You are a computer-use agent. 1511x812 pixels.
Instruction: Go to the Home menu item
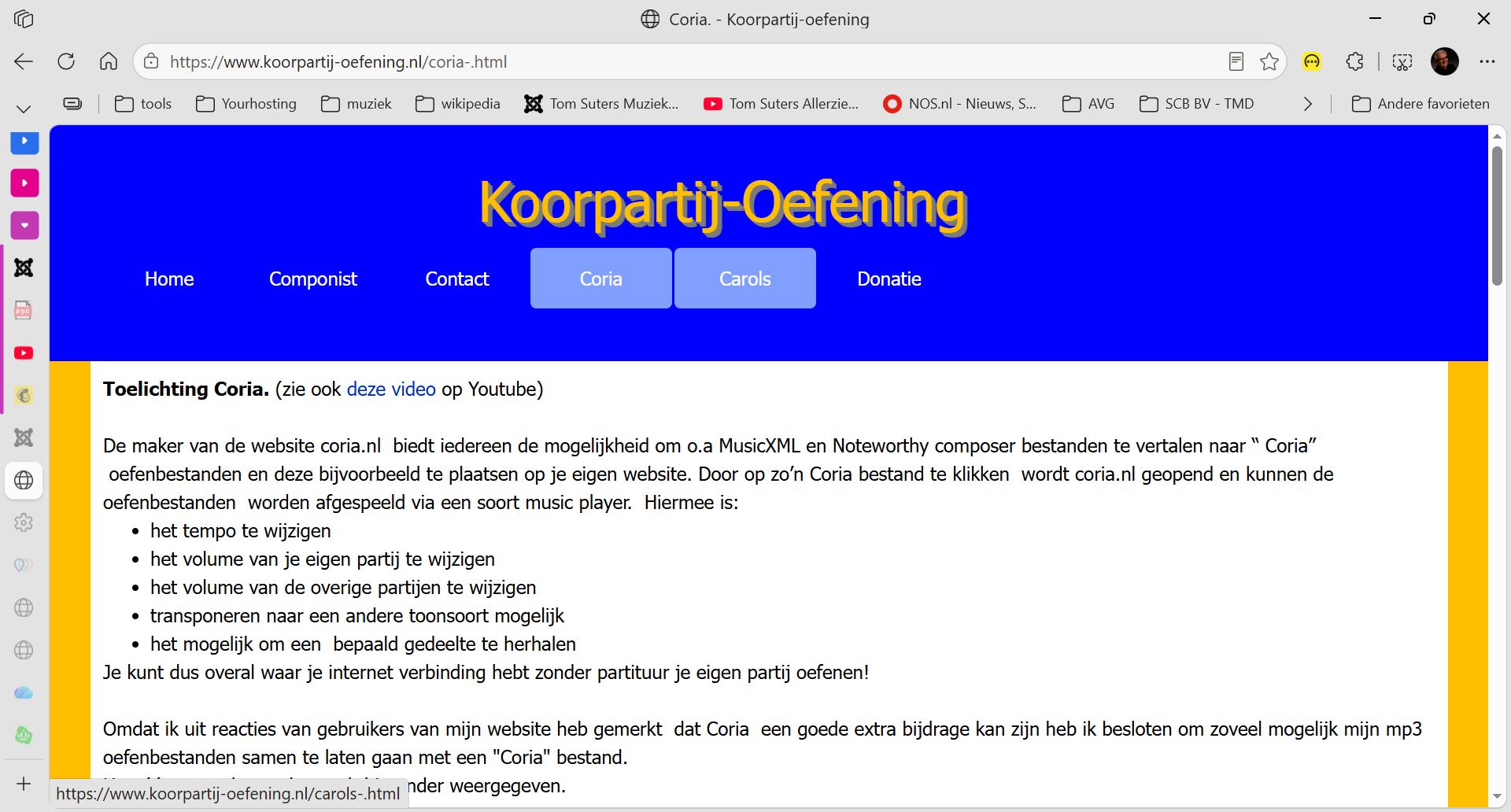tap(169, 279)
